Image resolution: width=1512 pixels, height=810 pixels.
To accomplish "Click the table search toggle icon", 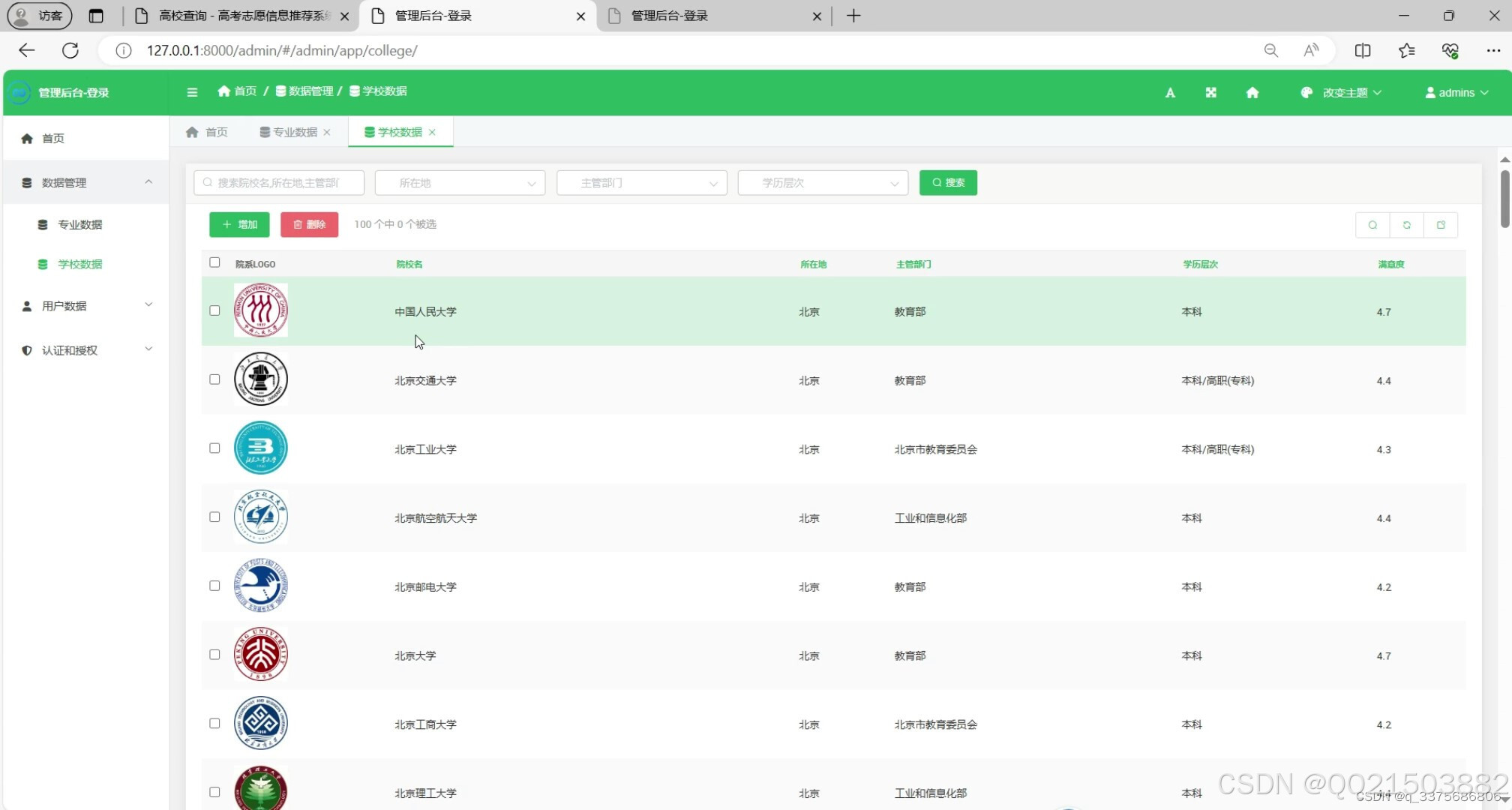I will coord(1372,225).
